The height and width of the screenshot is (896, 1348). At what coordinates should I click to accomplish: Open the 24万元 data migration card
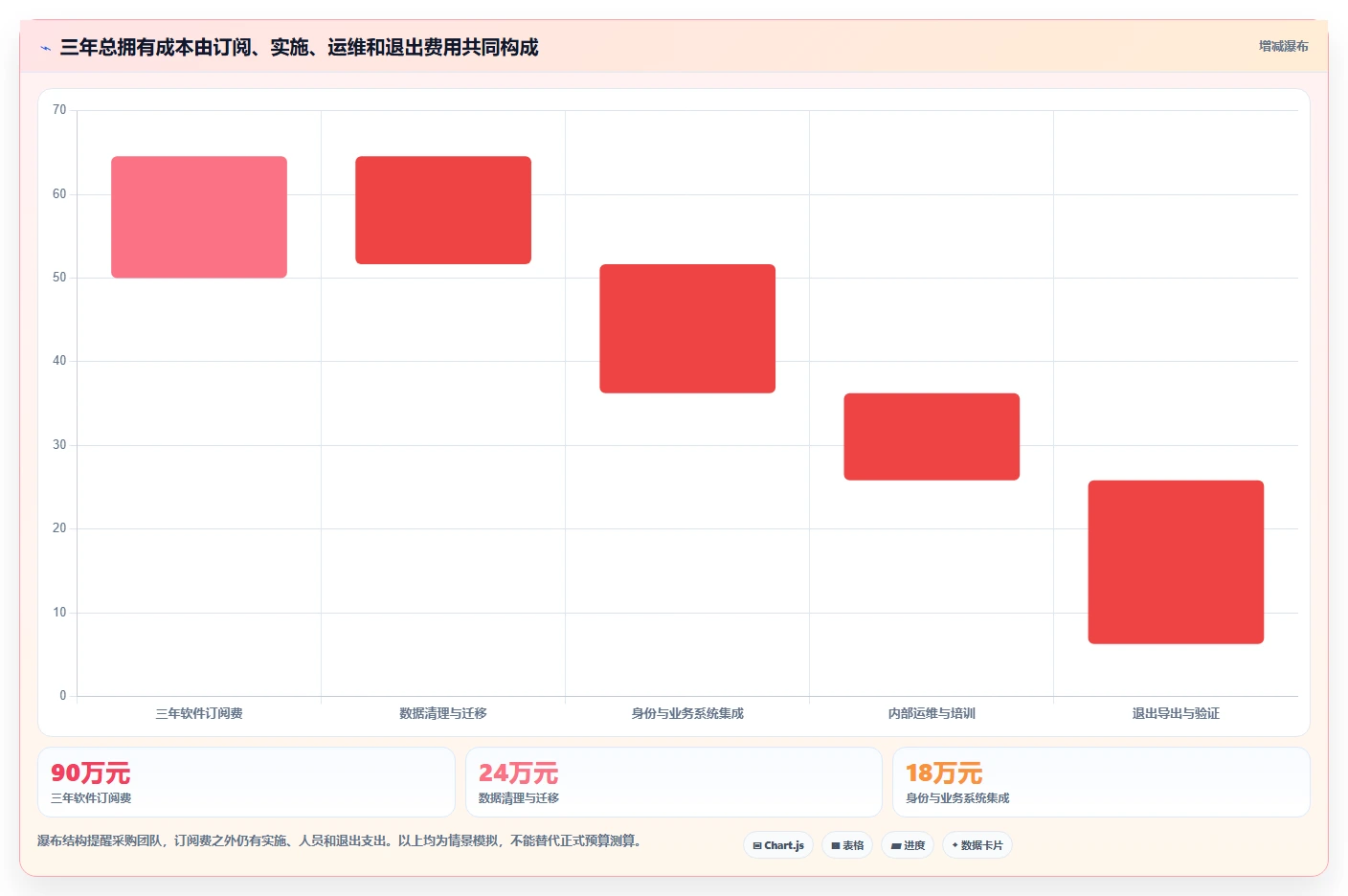674,782
